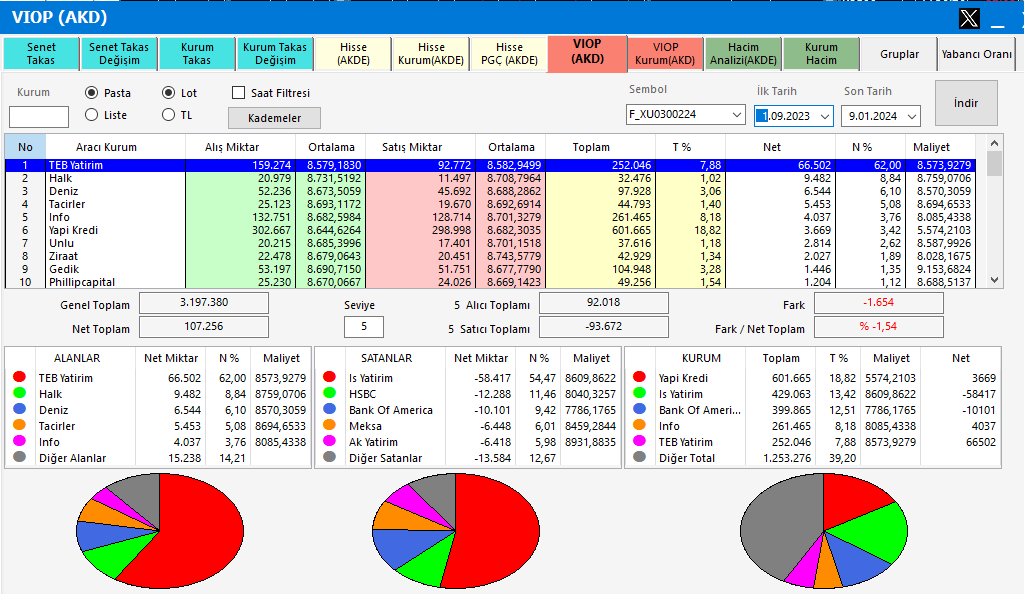Select the Yapi Kredi table row
This screenshot has height=594, width=1024.
pyautogui.click(x=490, y=230)
